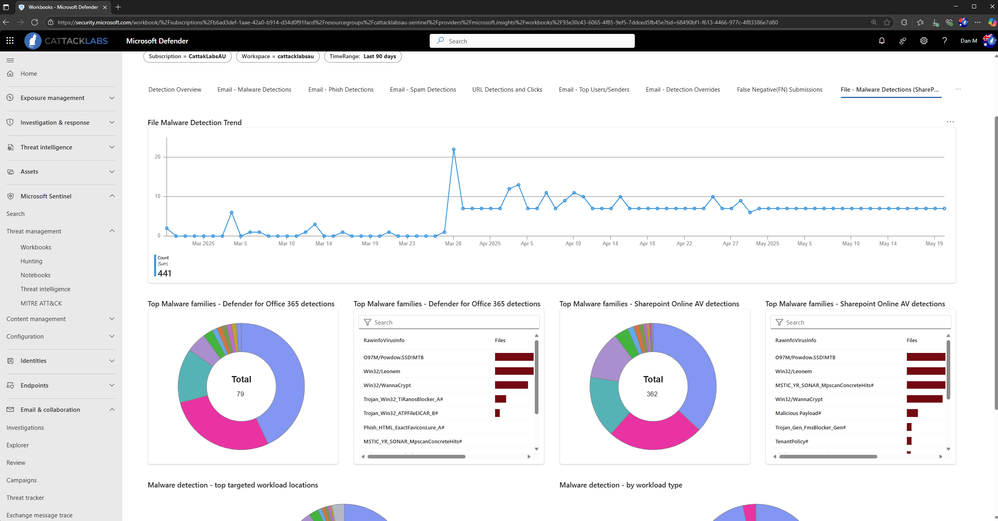Click the filter icon in Office 365 table search
The image size is (998, 521).
click(367, 323)
